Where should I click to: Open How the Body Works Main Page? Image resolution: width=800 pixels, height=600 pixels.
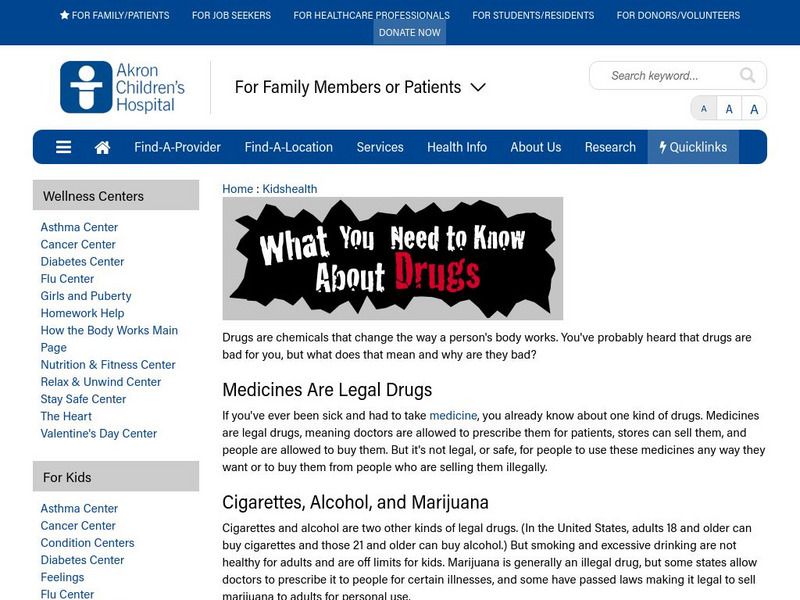tap(109, 339)
